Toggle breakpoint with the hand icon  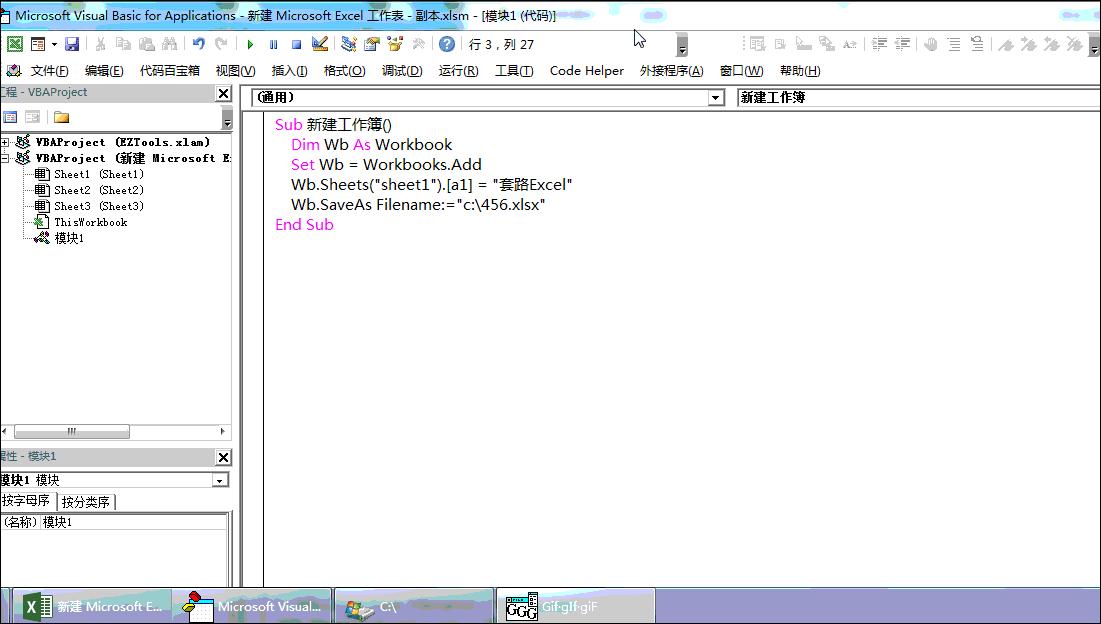point(930,44)
